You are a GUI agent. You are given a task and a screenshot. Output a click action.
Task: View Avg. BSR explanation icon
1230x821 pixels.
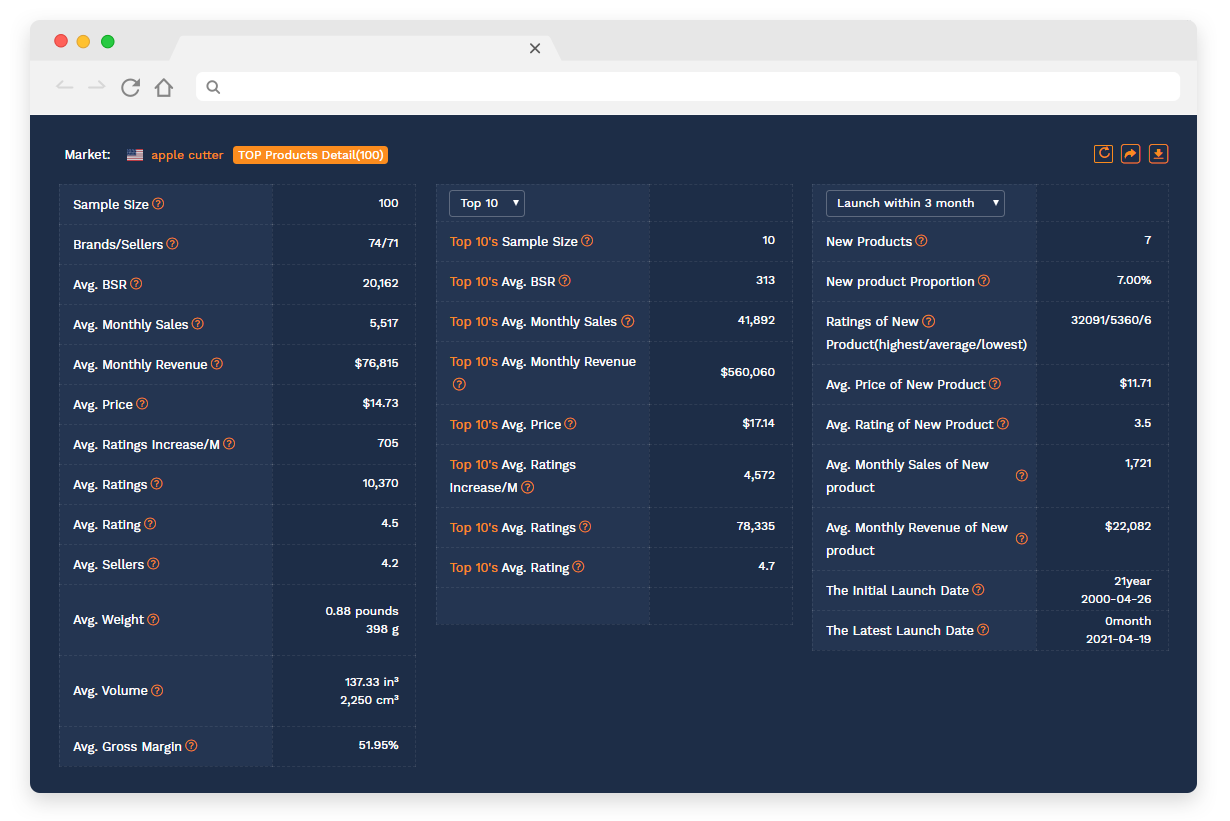tap(136, 284)
